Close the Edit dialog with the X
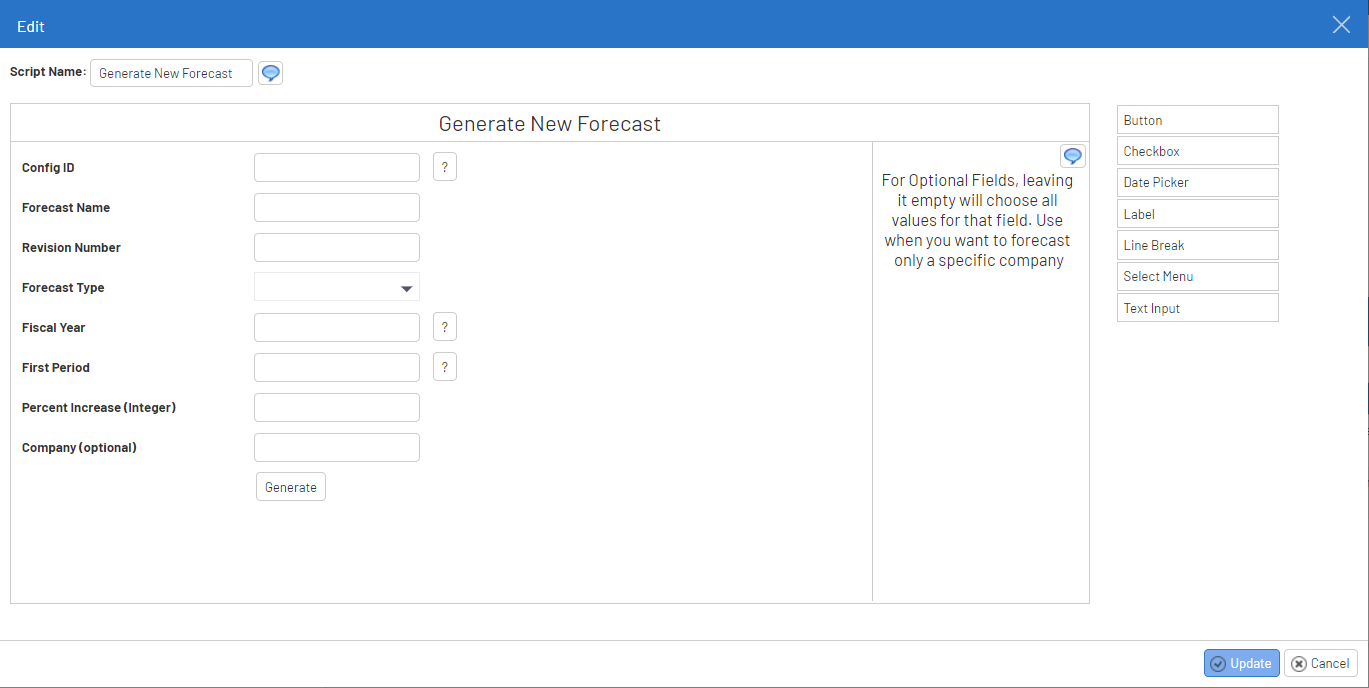The height and width of the screenshot is (688, 1369). [x=1341, y=25]
